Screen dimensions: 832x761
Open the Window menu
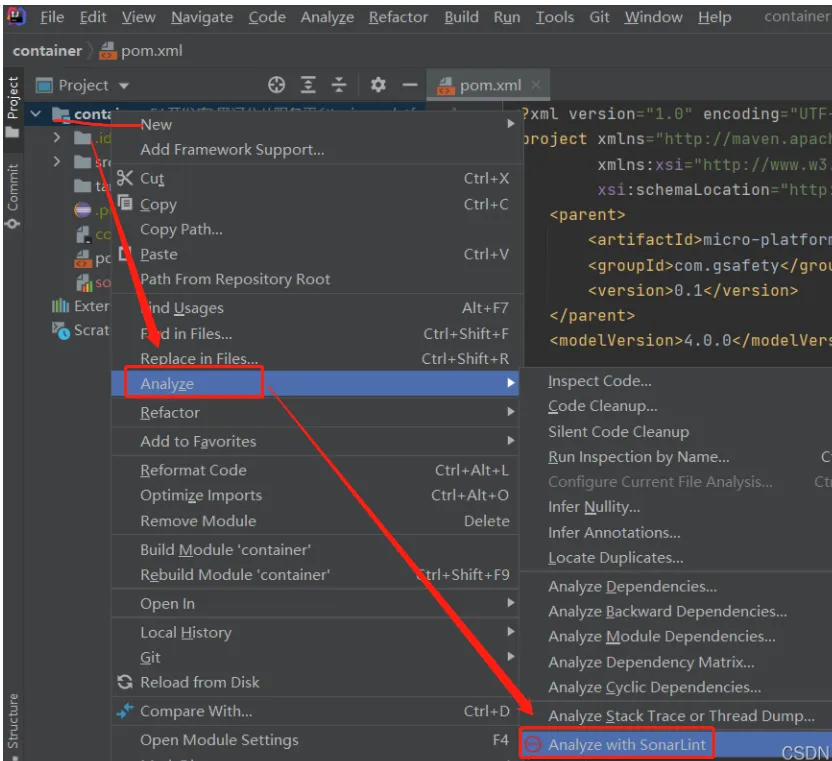pyautogui.click(x=653, y=18)
